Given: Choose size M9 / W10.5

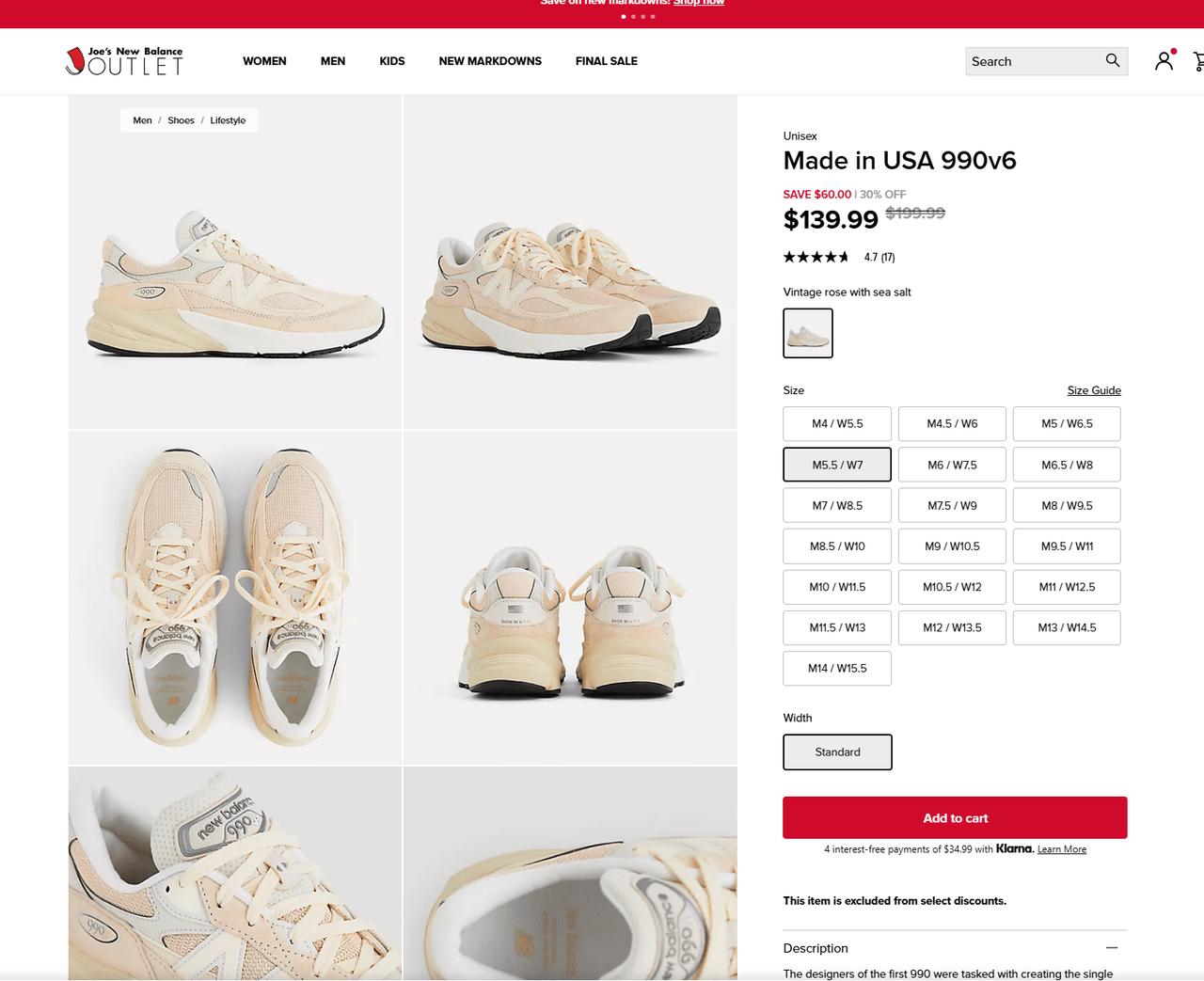Looking at the screenshot, I should 952,546.
